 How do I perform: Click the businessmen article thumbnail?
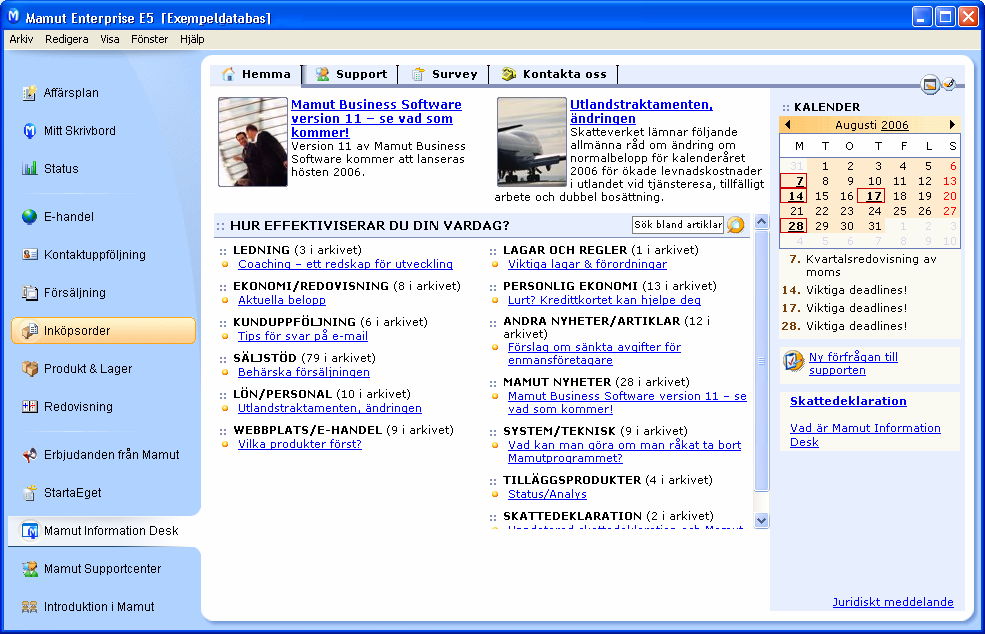coord(253,142)
